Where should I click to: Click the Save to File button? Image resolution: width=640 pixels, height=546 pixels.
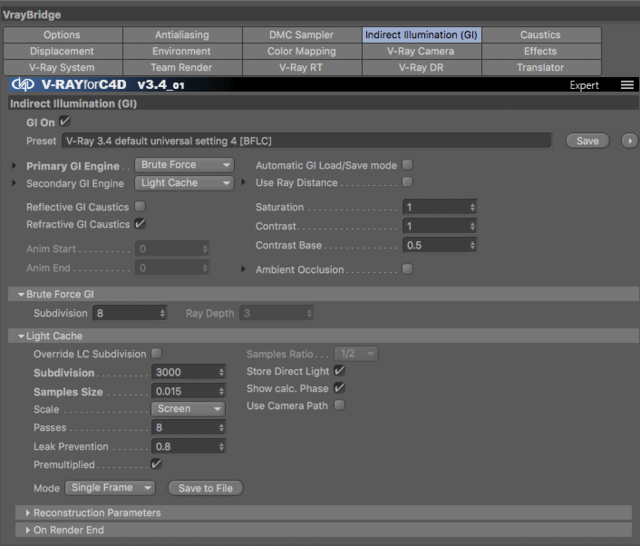click(205, 488)
